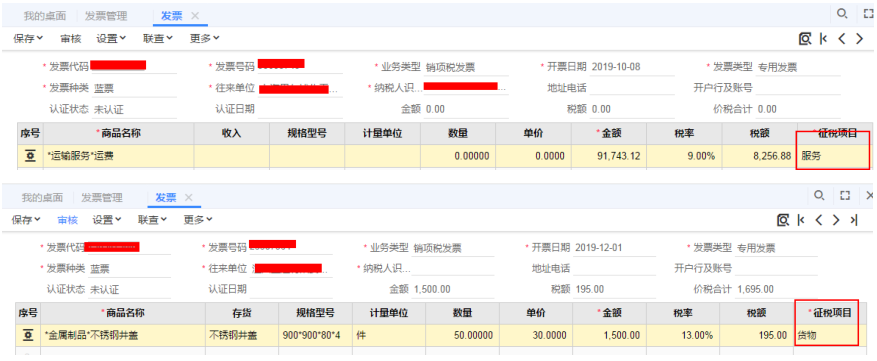Click the 开票日期 field showing 2019-10-08
Viewport: 877px width, 361px height.
(x=632, y=67)
